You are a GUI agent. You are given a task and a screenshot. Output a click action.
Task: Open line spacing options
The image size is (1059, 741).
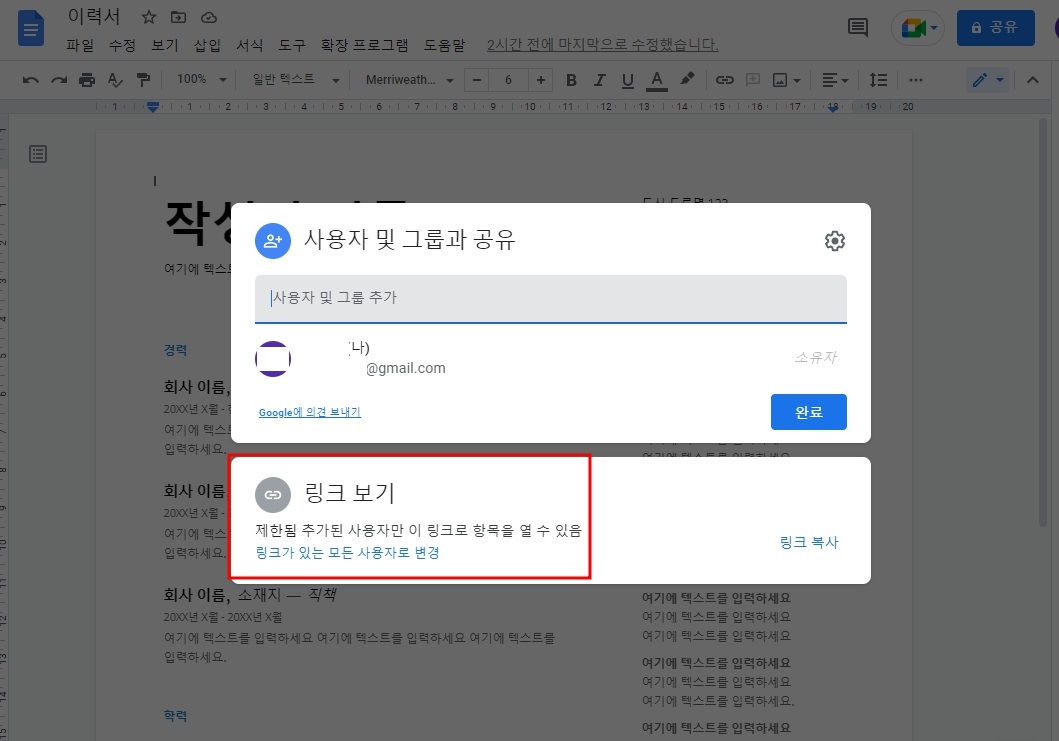pyautogui.click(x=878, y=80)
